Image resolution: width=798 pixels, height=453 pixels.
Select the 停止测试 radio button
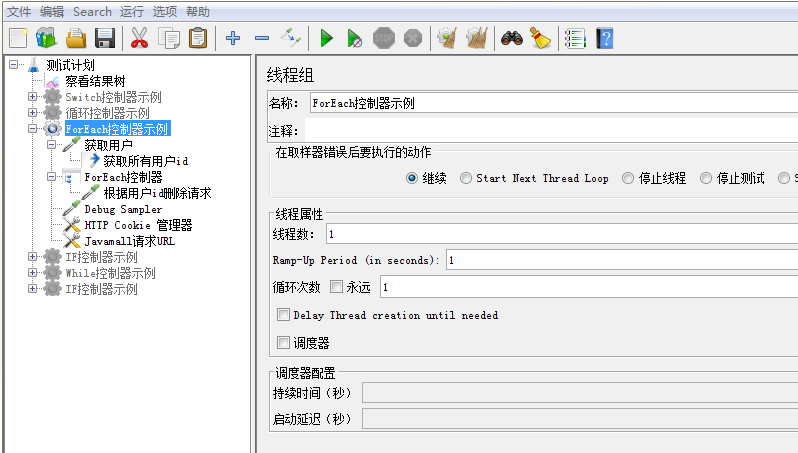click(x=706, y=178)
